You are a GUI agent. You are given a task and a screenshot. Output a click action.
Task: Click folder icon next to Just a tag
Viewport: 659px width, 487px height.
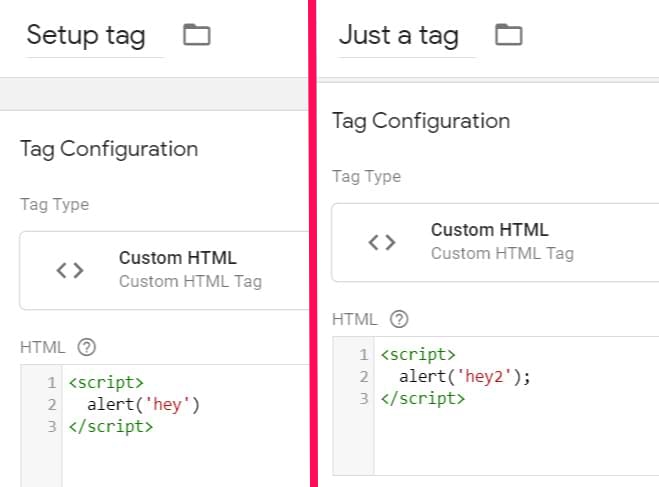(x=509, y=36)
